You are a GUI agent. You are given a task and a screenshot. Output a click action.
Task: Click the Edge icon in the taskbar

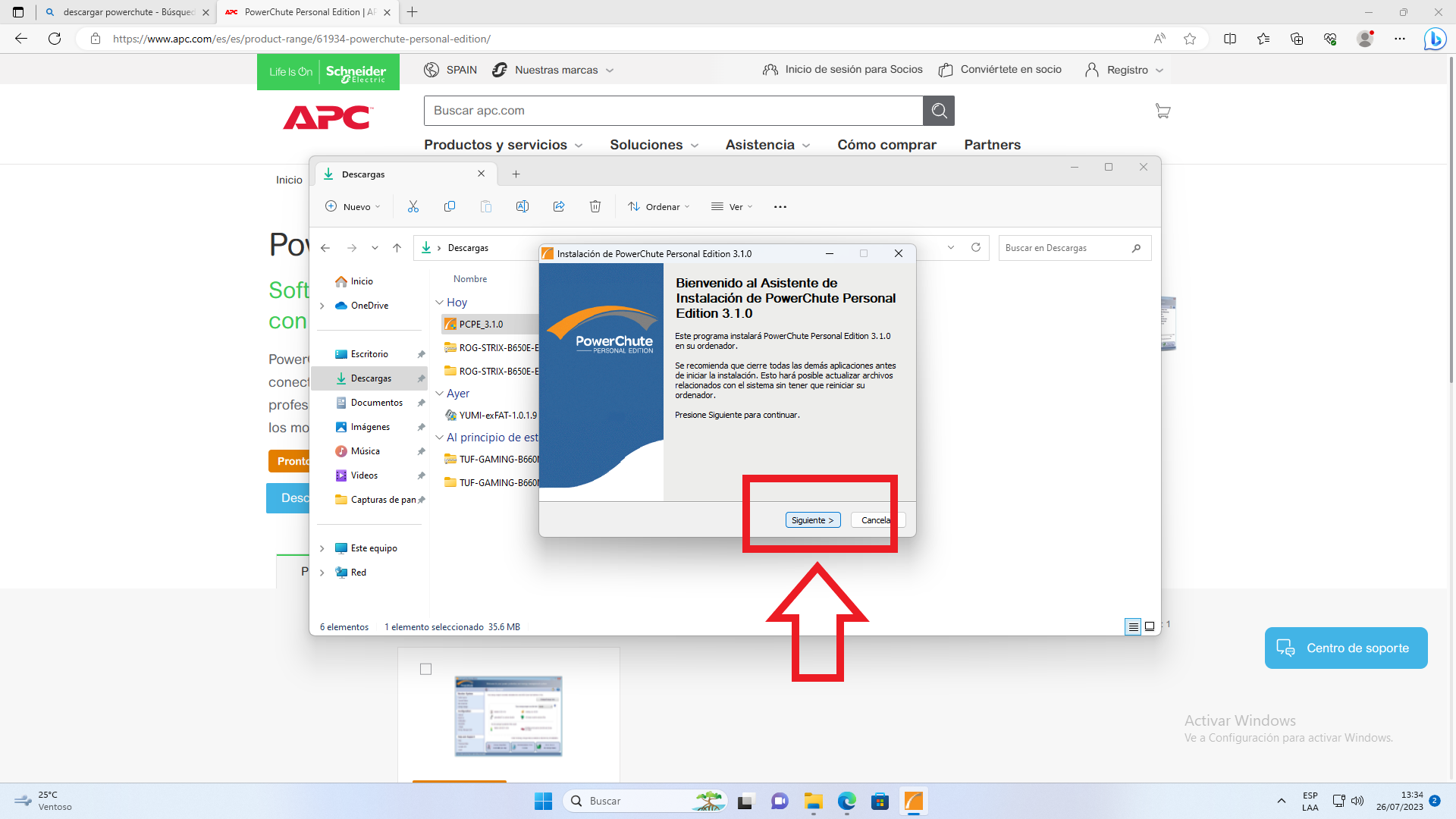click(x=846, y=801)
